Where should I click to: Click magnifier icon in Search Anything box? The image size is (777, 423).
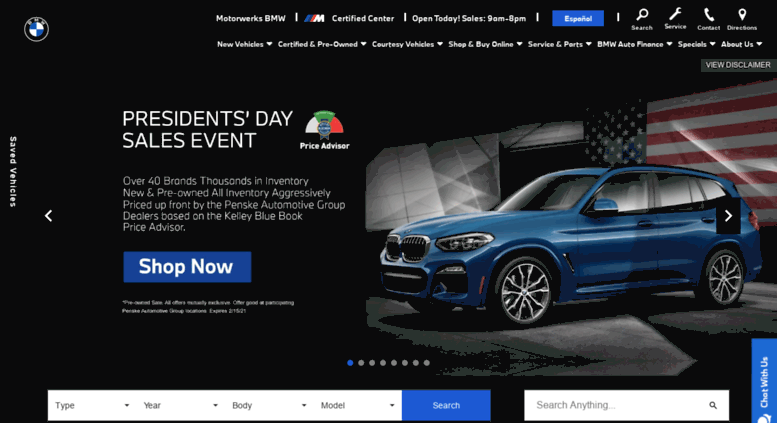(x=713, y=405)
